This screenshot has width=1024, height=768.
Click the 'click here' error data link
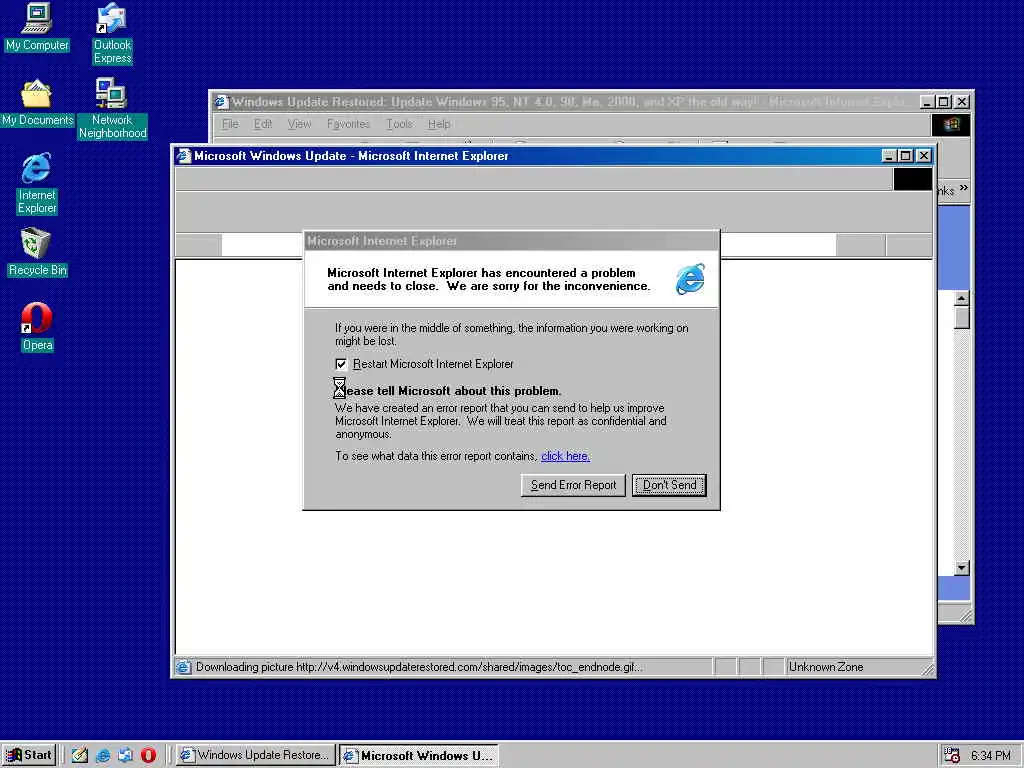coord(565,456)
